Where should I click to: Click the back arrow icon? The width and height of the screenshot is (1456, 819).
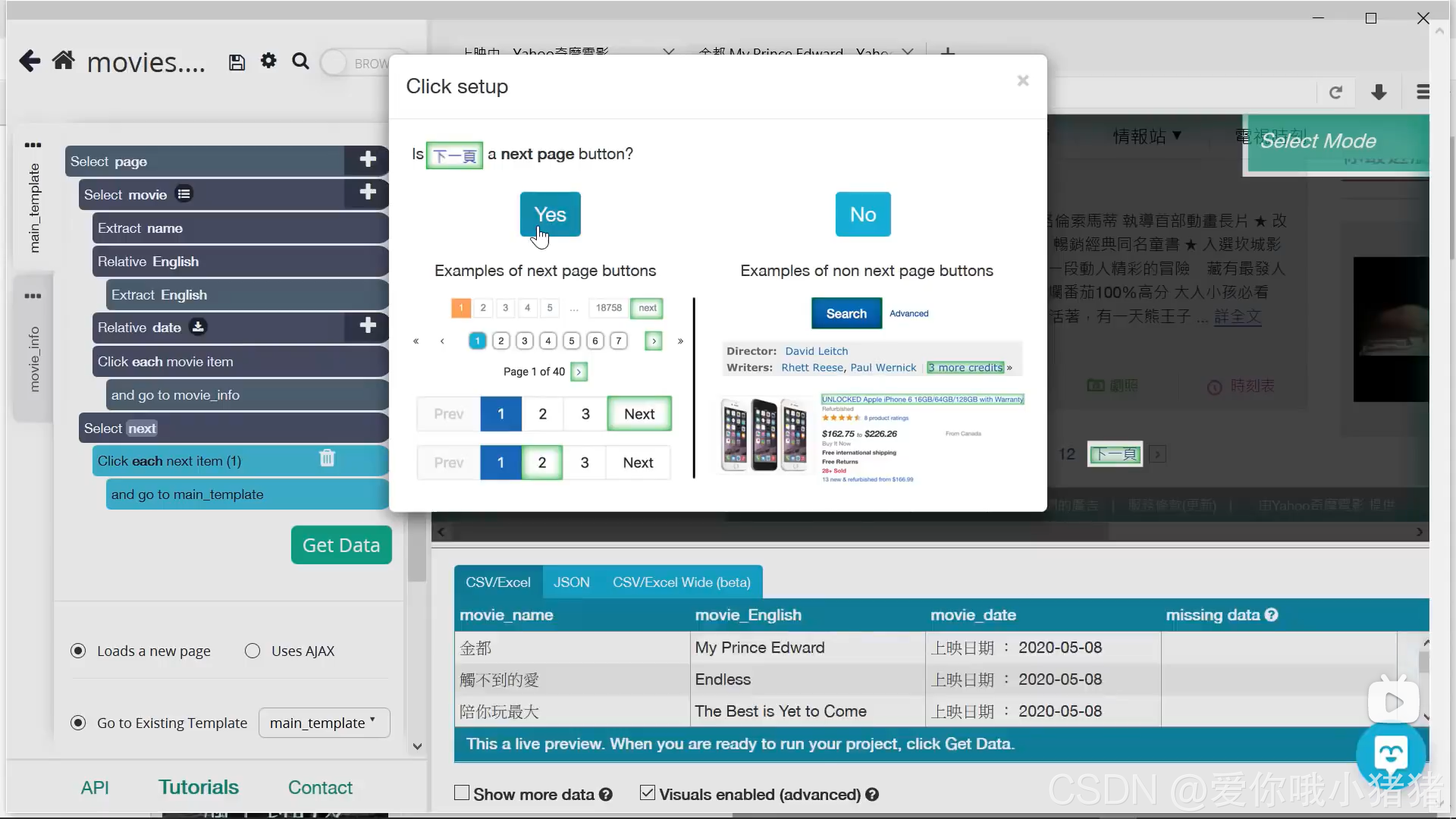click(x=30, y=61)
